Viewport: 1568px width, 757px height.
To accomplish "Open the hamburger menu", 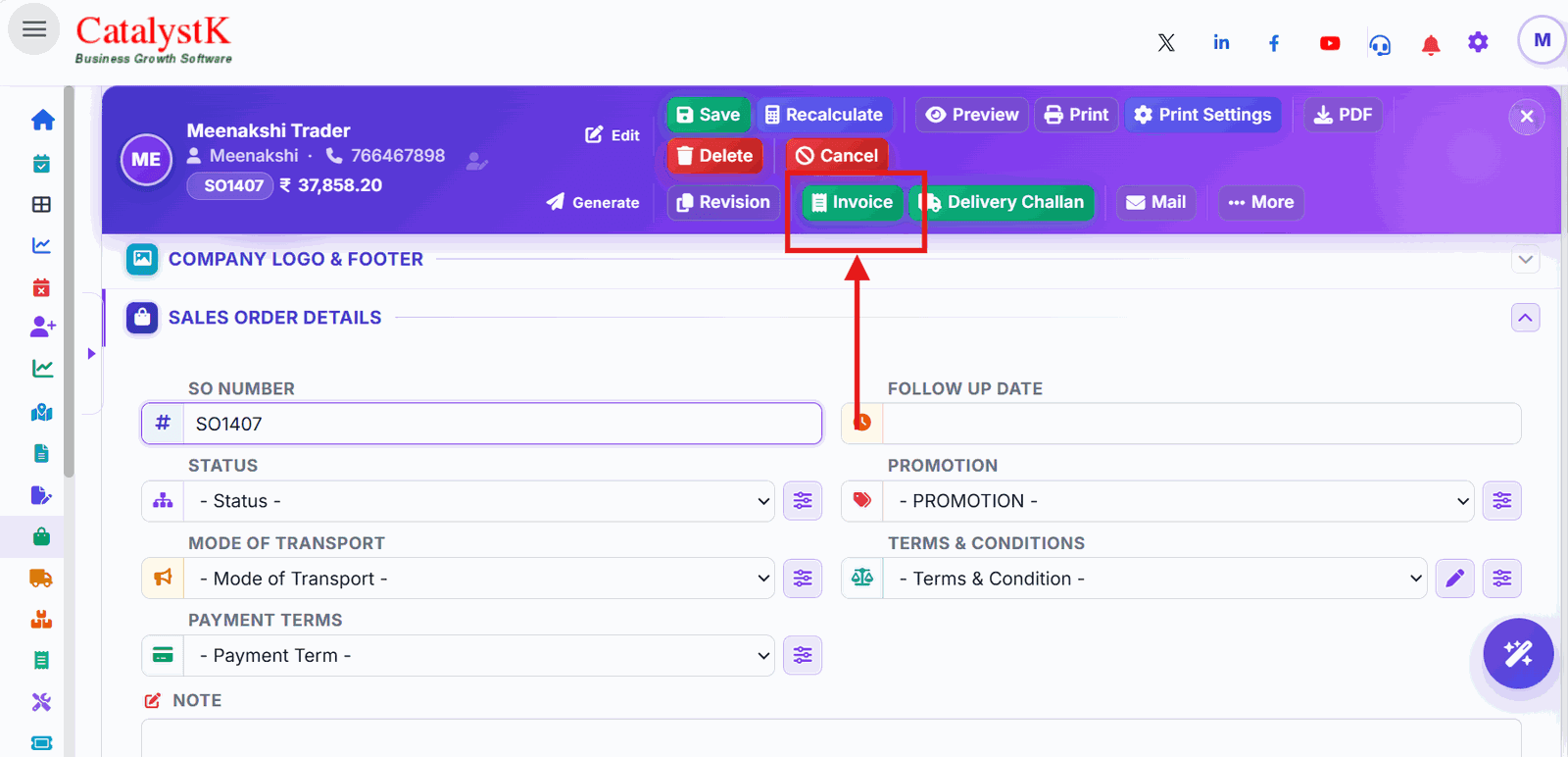I will click(34, 29).
